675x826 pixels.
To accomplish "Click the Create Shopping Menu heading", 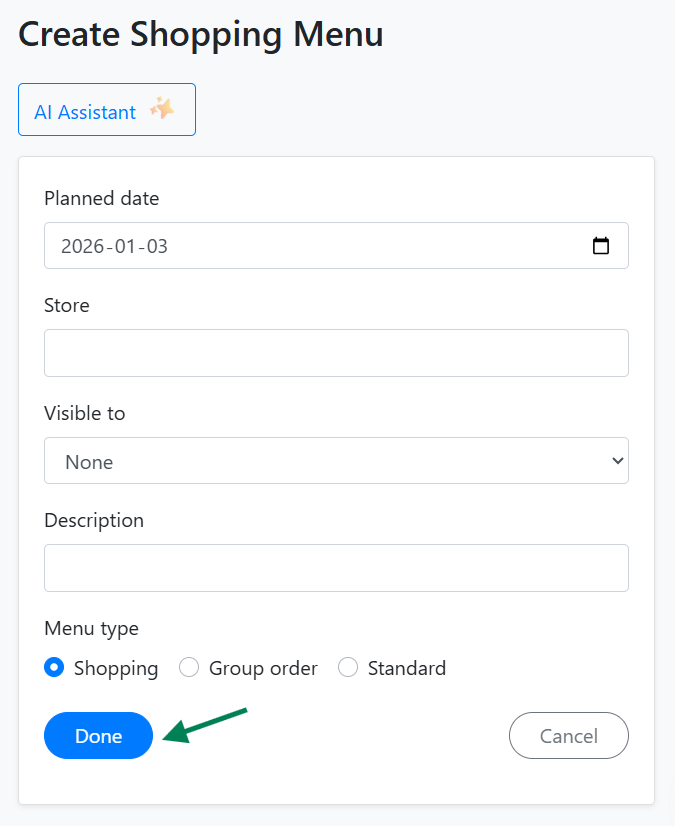I will click(x=200, y=34).
